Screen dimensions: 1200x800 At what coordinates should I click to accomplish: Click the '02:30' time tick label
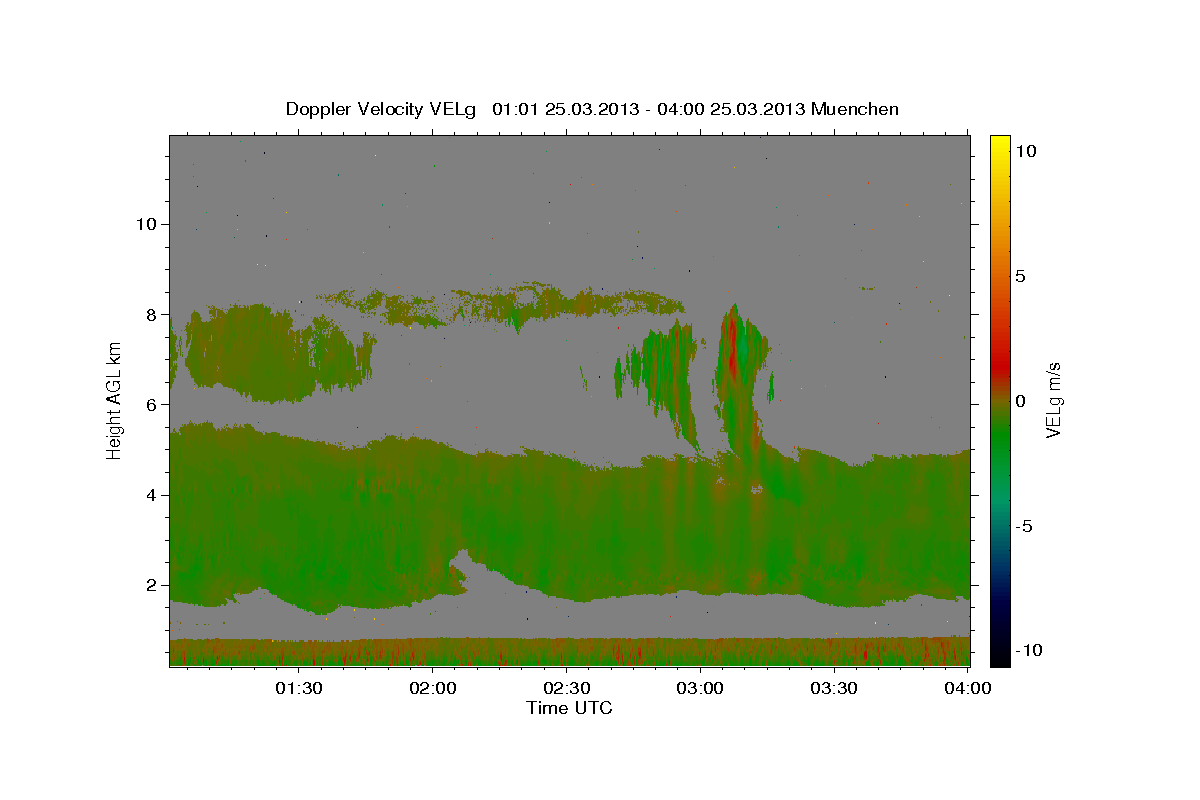click(566, 688)
